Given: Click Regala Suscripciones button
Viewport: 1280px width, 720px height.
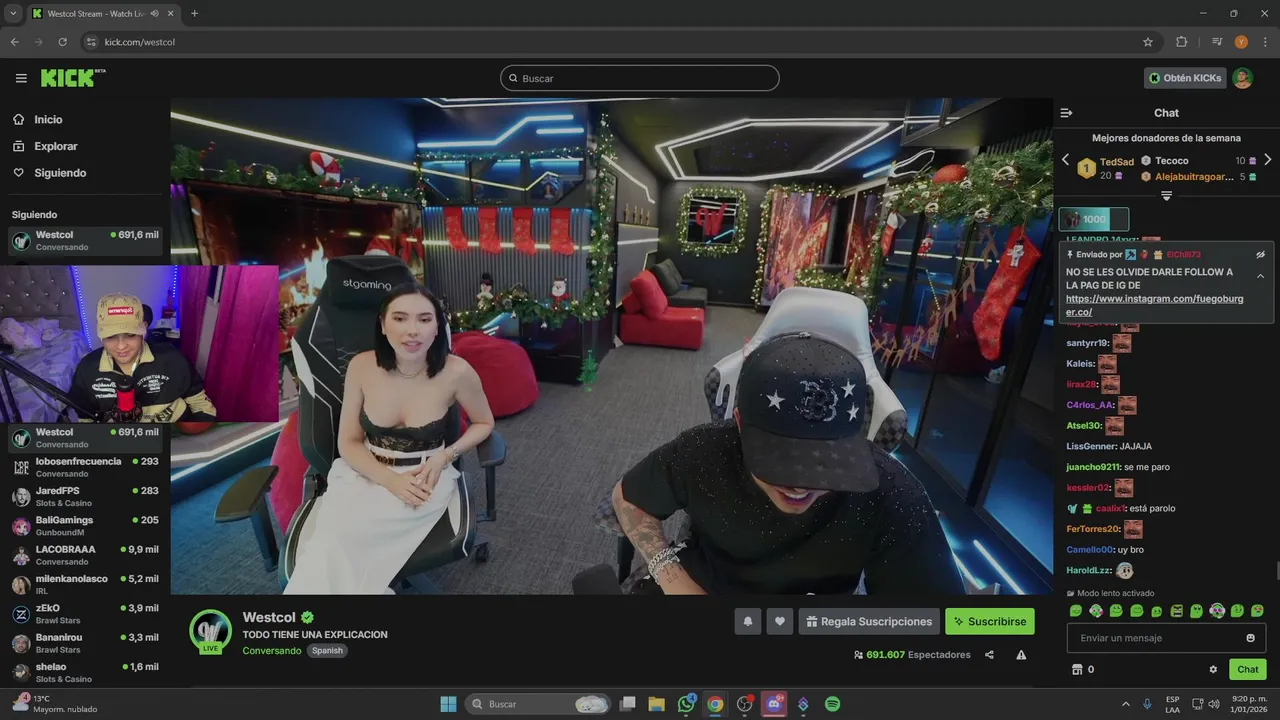Looking at the screenshot, I should point(869,621).
